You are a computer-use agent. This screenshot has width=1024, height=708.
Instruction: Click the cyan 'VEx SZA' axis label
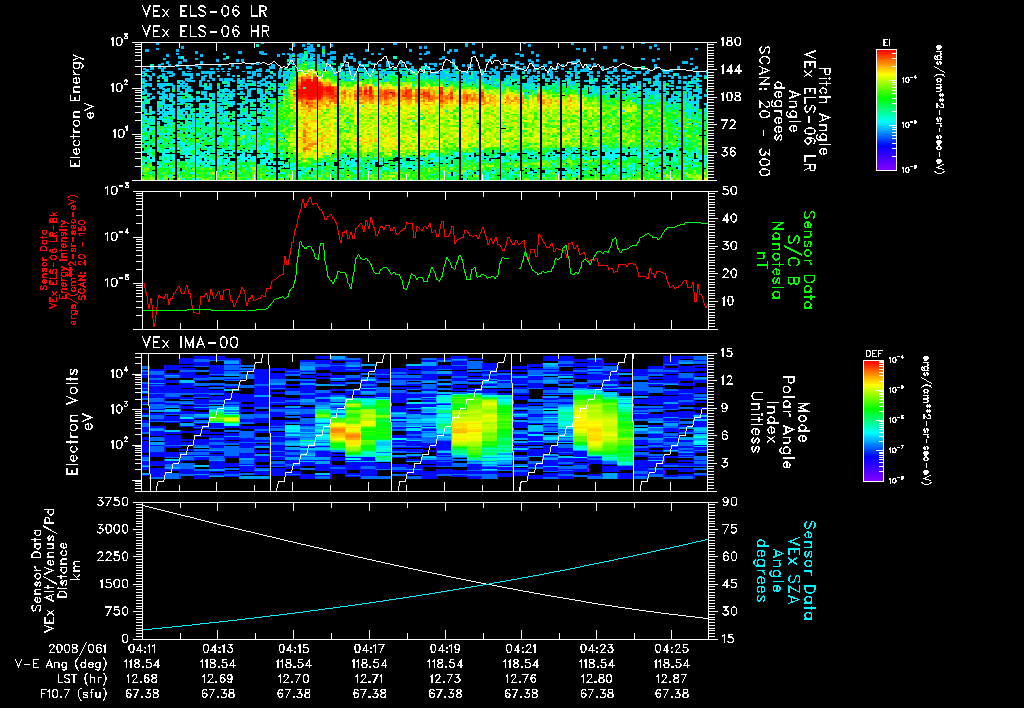tap(794, 570)
